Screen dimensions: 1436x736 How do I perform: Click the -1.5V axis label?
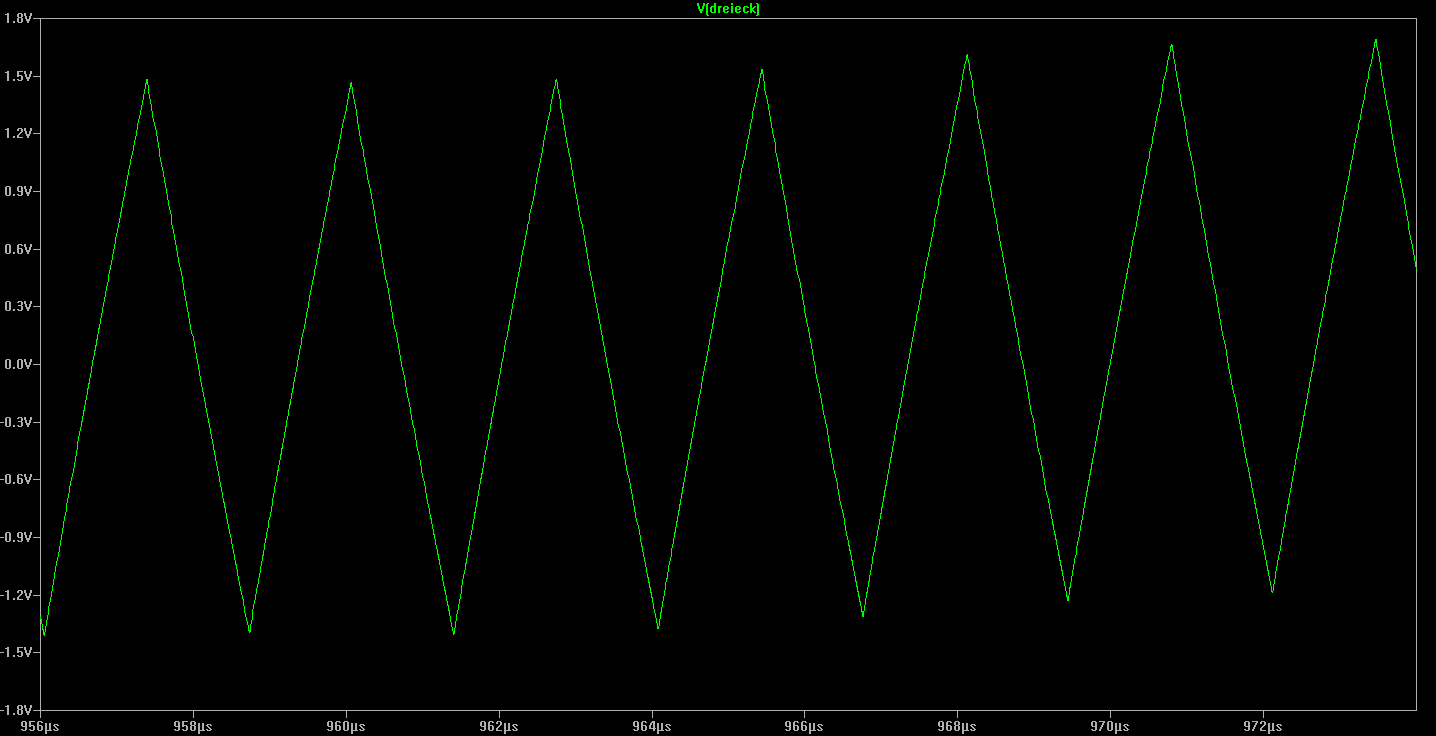coord(16,652)
